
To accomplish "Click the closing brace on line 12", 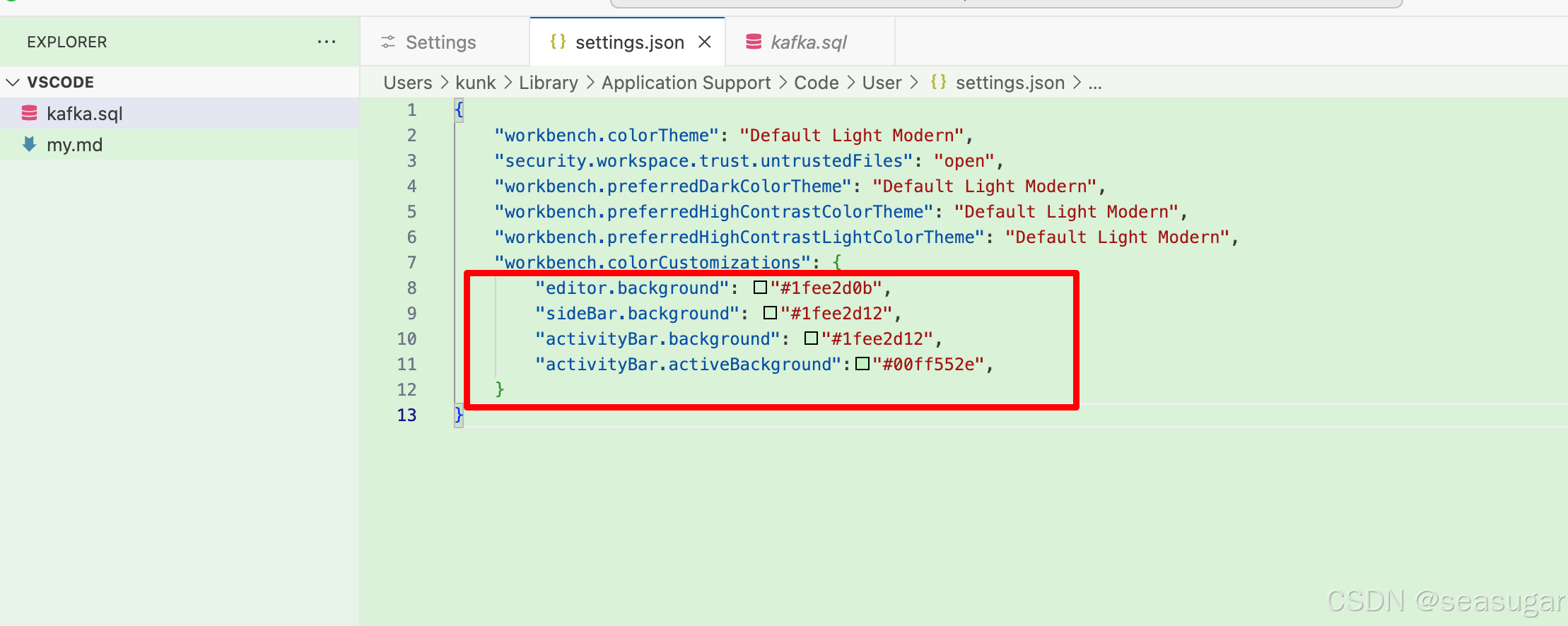I will (x=500, y=389).
